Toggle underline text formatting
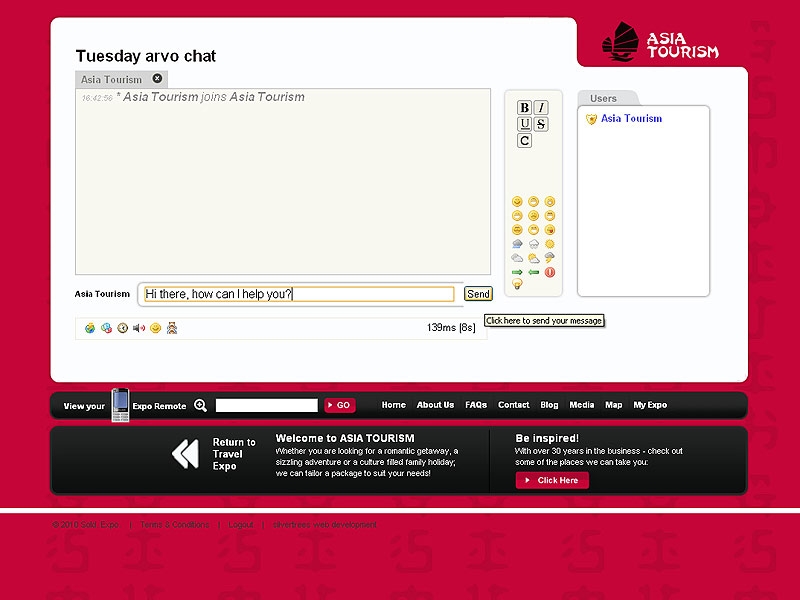 pos(524,124)
